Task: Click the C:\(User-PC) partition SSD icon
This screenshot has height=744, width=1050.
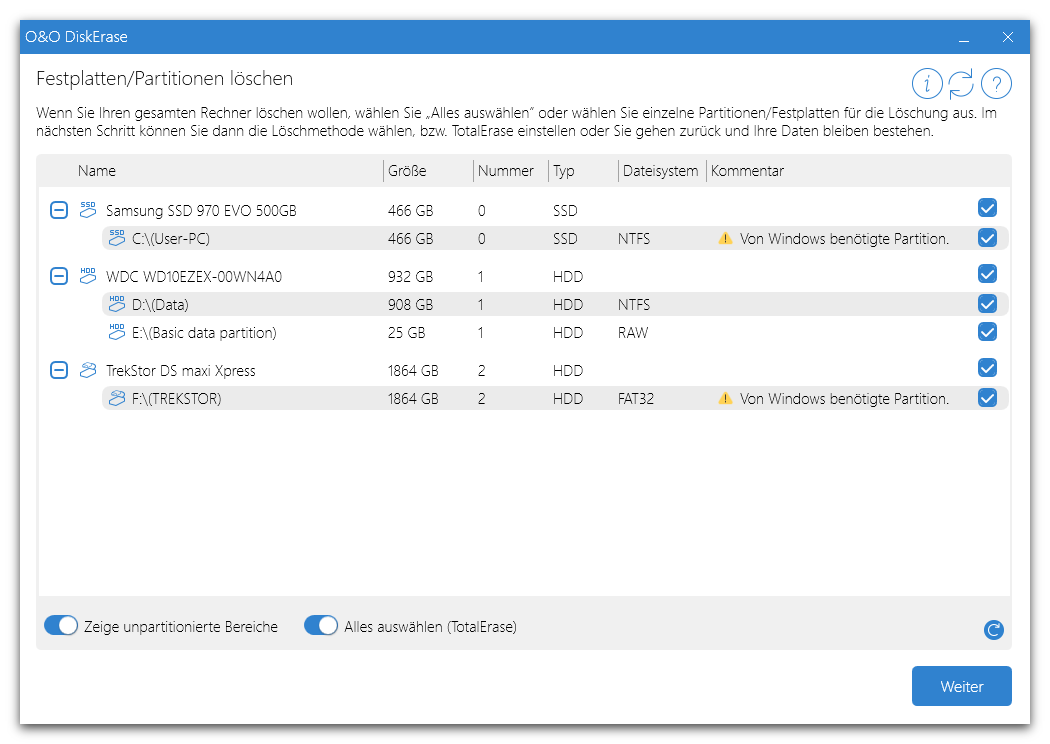Action: [117, 238]
